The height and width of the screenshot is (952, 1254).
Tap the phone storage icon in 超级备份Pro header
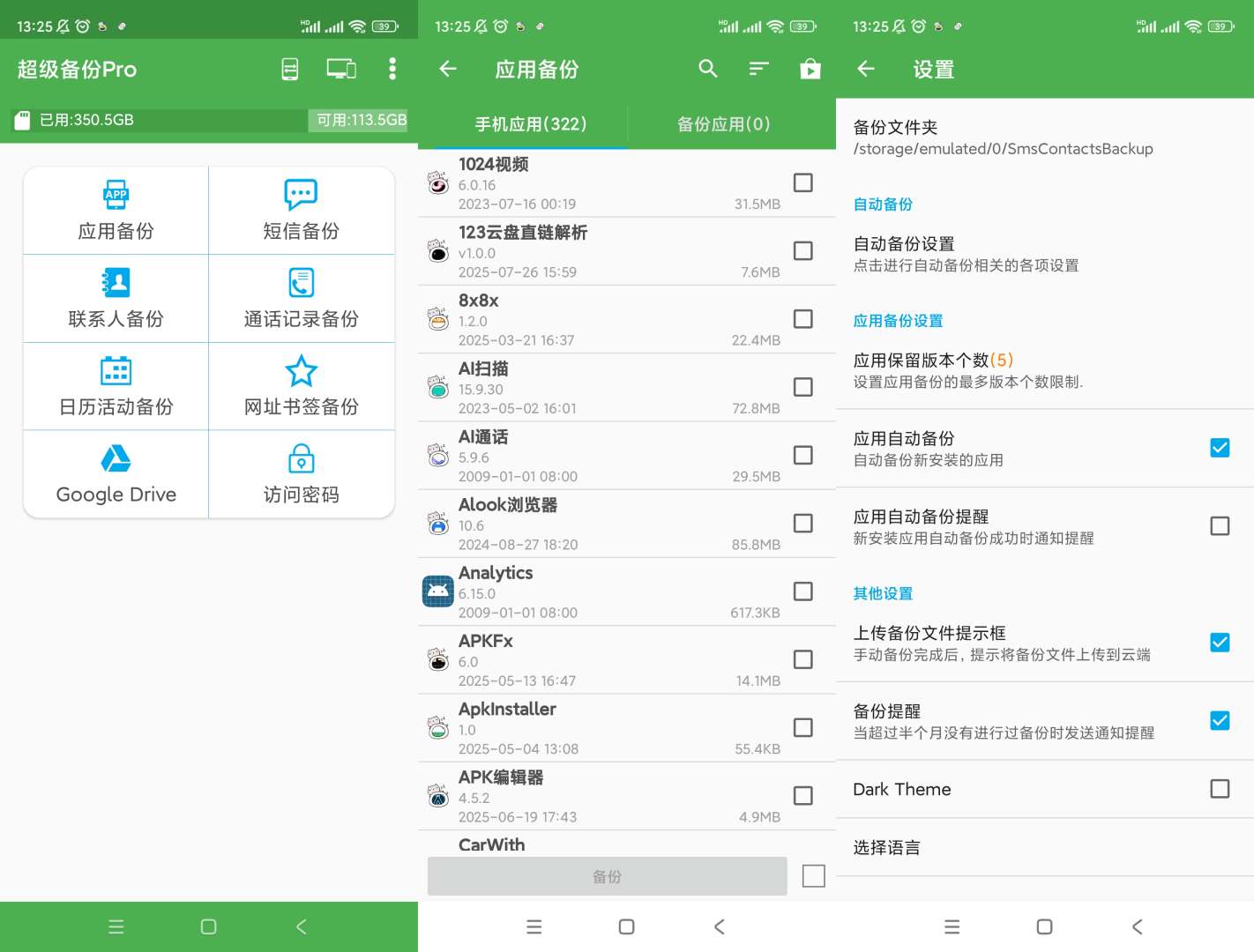coord(290,69)
